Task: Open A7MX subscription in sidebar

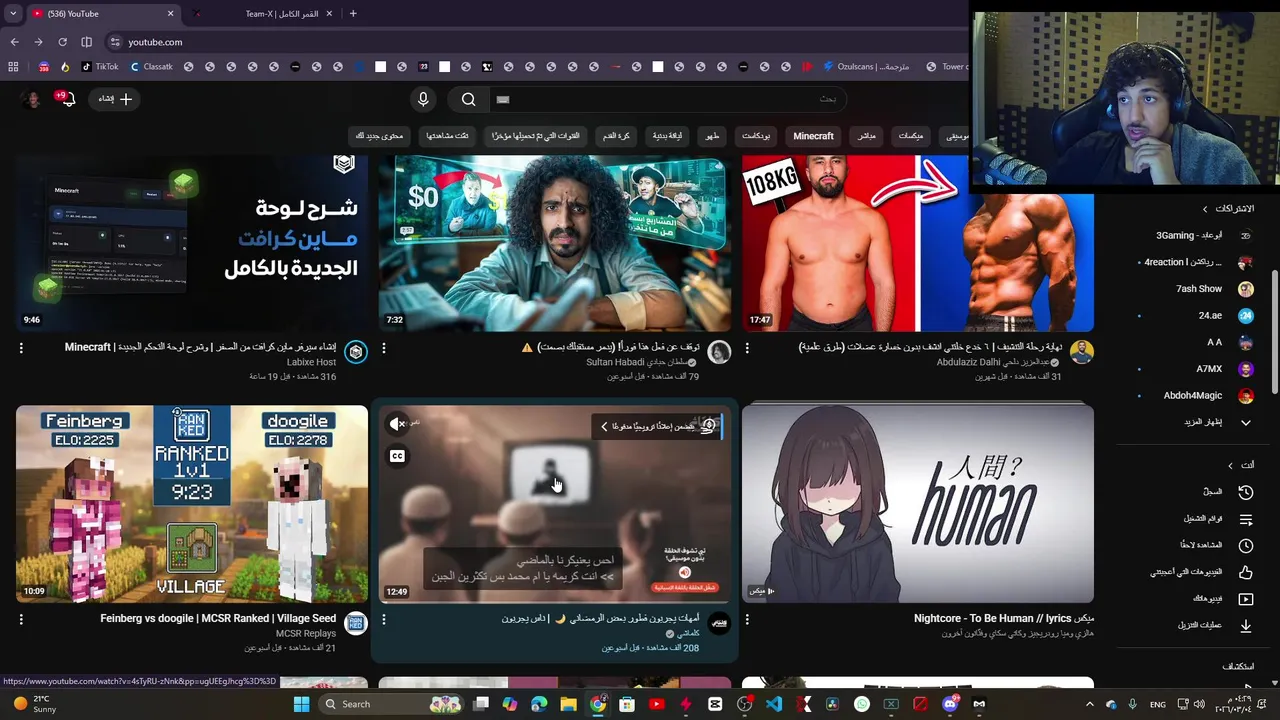Action: pyautogui.click(x=1204, y=369)
